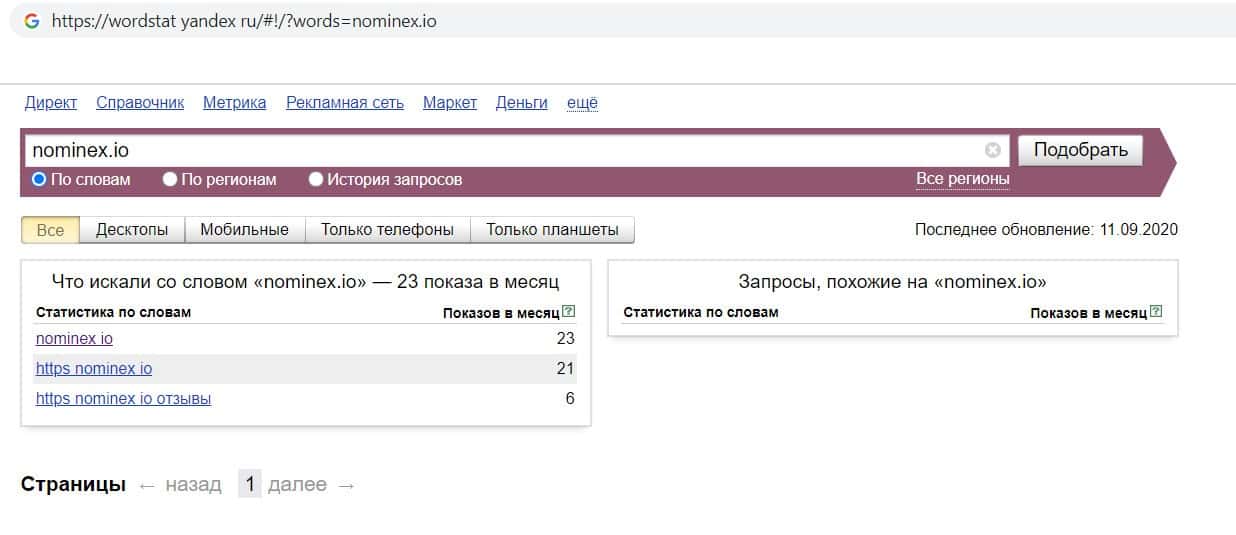Click the 'nominex io' query link

74,339
